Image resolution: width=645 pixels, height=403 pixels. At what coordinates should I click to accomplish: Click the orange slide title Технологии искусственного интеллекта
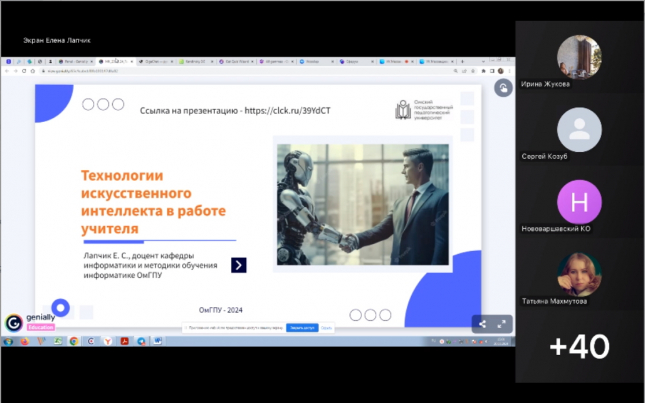pyautogui.click(x=153, y=202)
